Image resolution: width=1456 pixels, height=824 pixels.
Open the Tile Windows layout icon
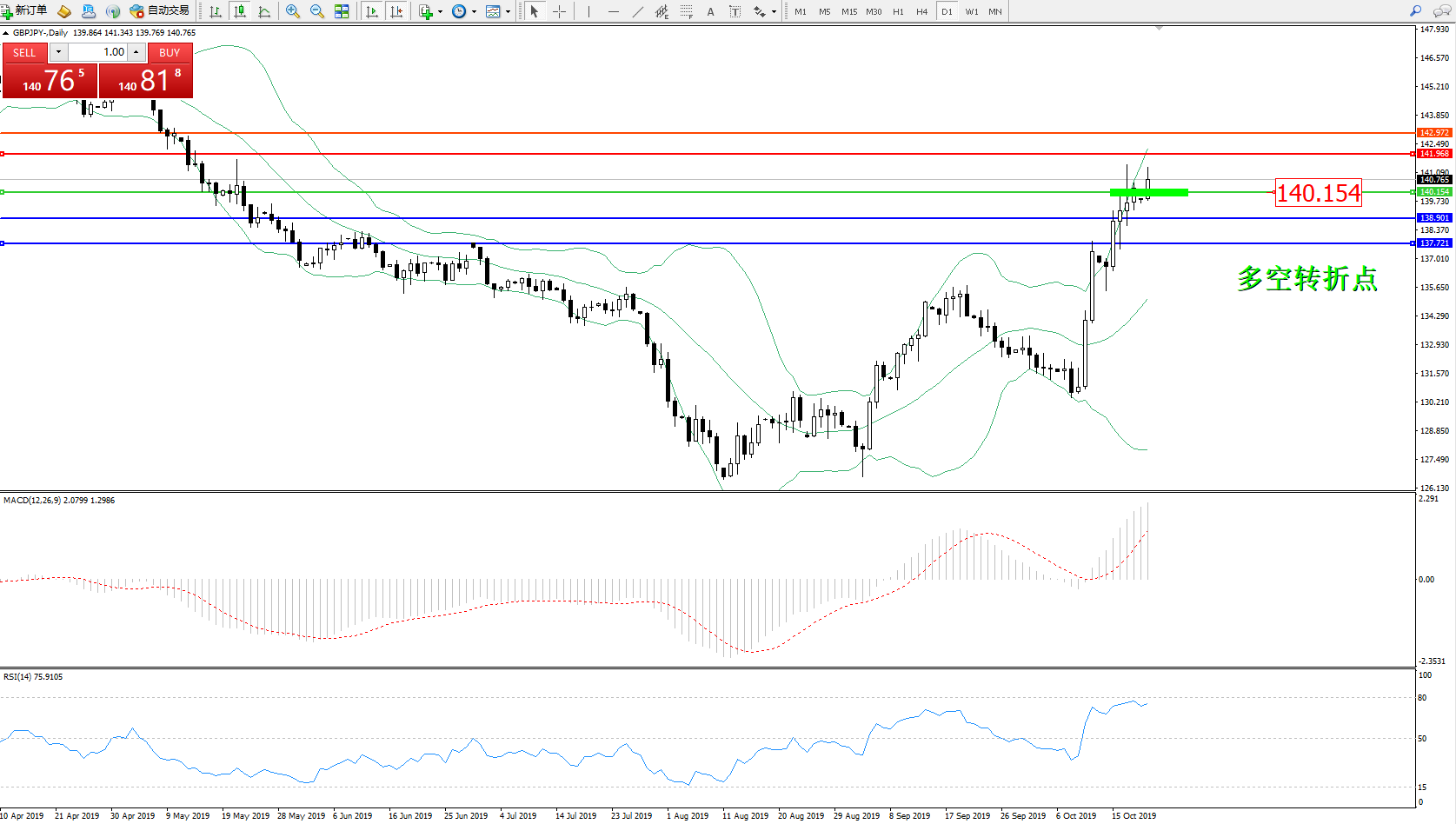pyautogui.click(x=342, y=11)
